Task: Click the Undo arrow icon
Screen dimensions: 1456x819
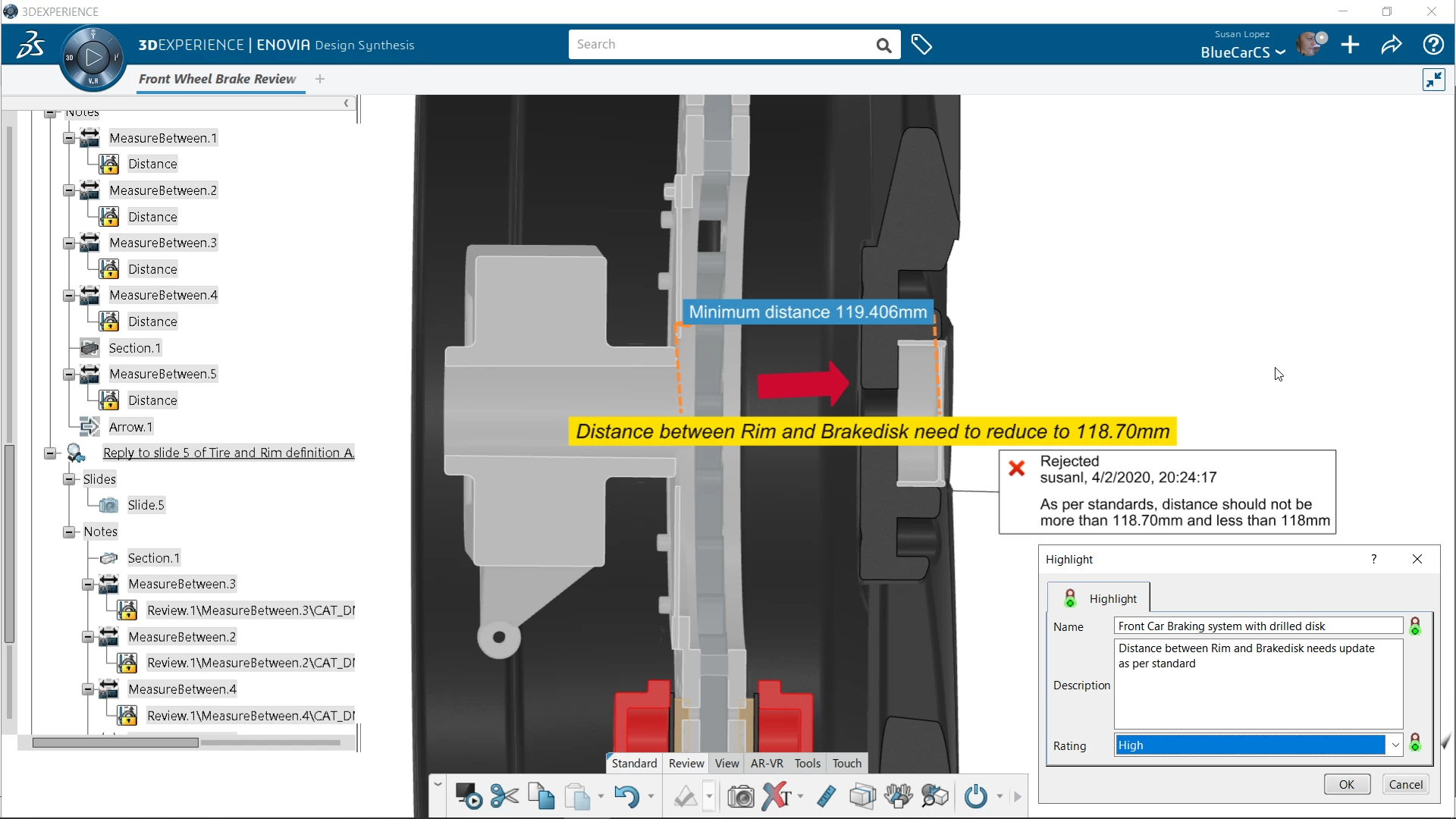Action: [626, 797]
